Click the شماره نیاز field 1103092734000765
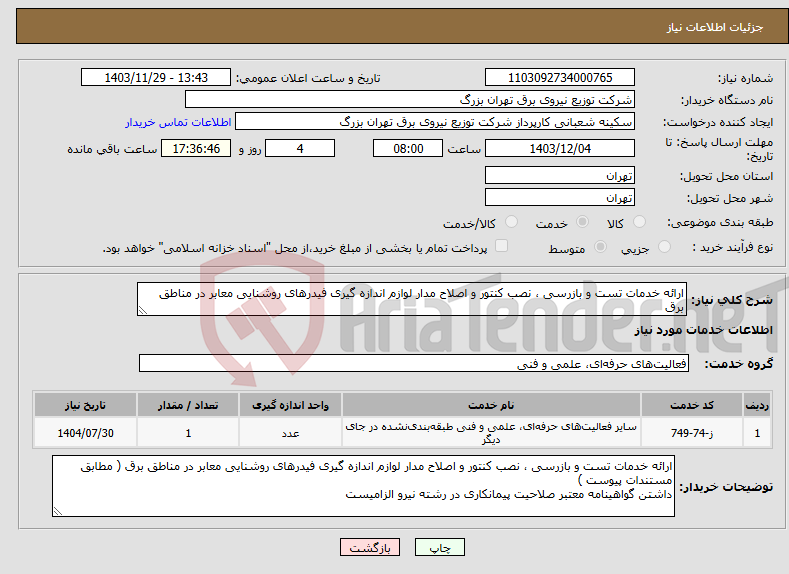Screen dimensions: 789x574 point(560,77)
